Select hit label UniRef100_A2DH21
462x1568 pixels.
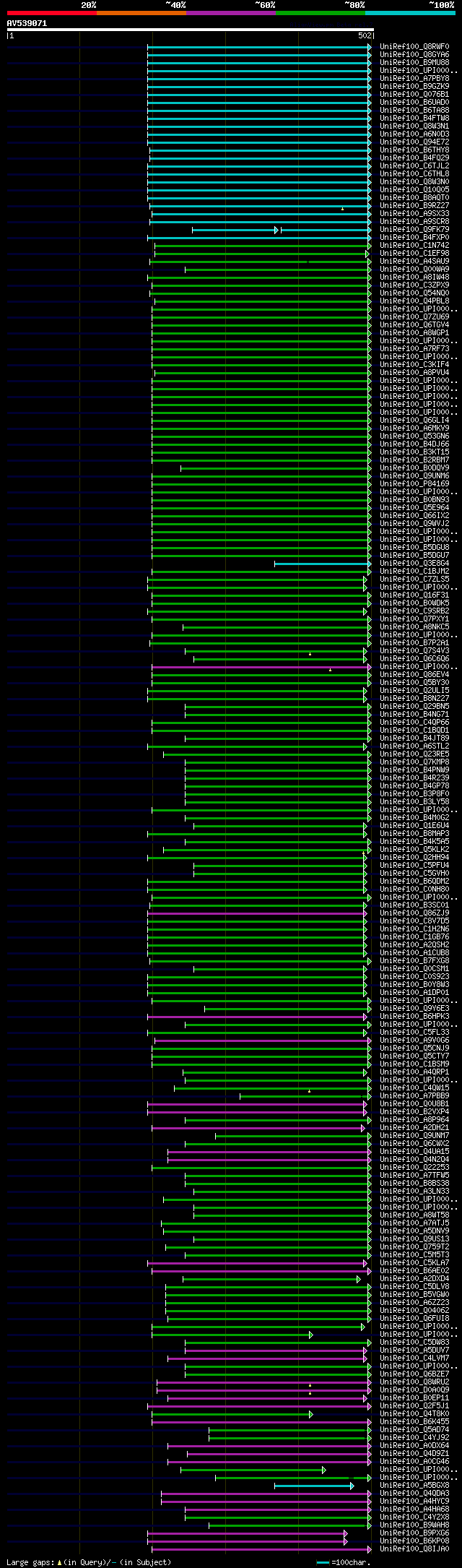tap(414, 1128)
